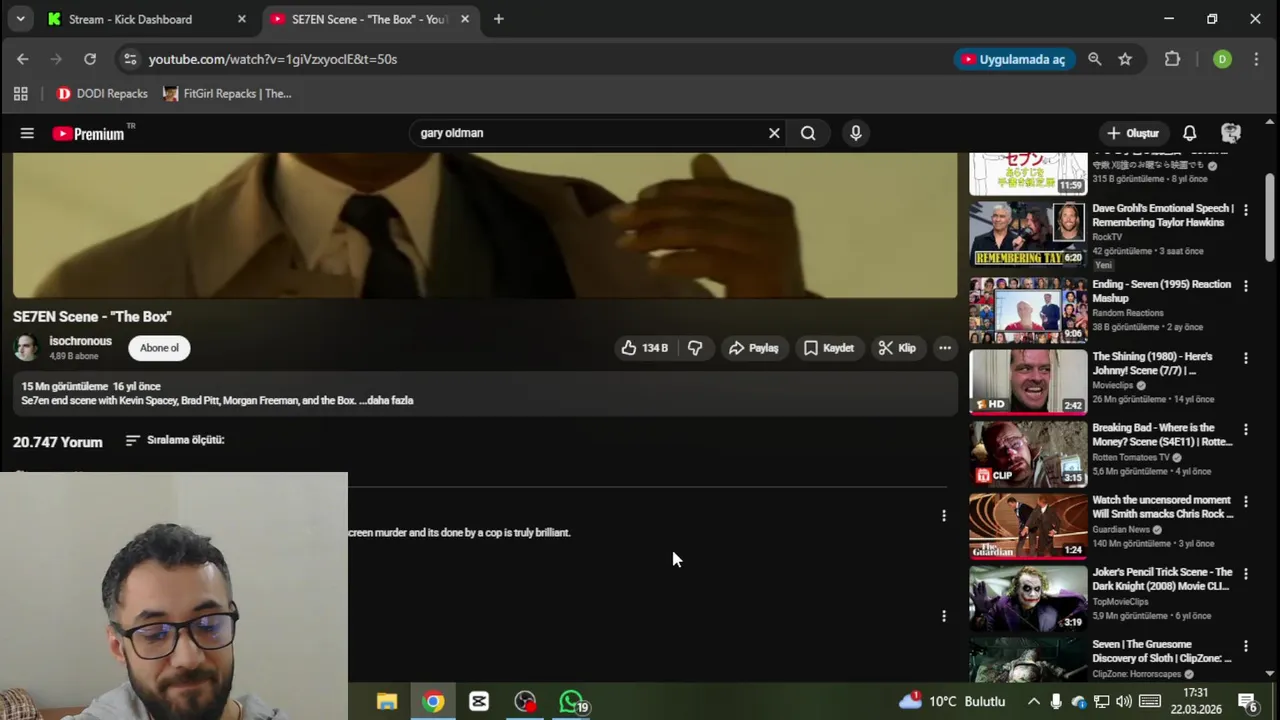Open the account avatar menu in YouTube
This screenshot has width=1280, height=720.
pyautogui.click(x=1231, y=133)
